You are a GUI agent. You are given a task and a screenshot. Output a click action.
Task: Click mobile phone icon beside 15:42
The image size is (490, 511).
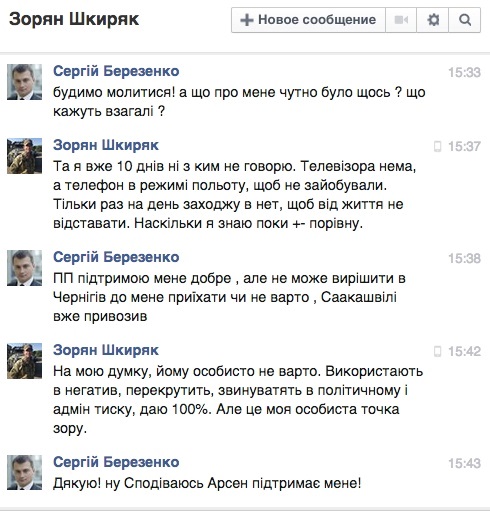pos(438,351)
